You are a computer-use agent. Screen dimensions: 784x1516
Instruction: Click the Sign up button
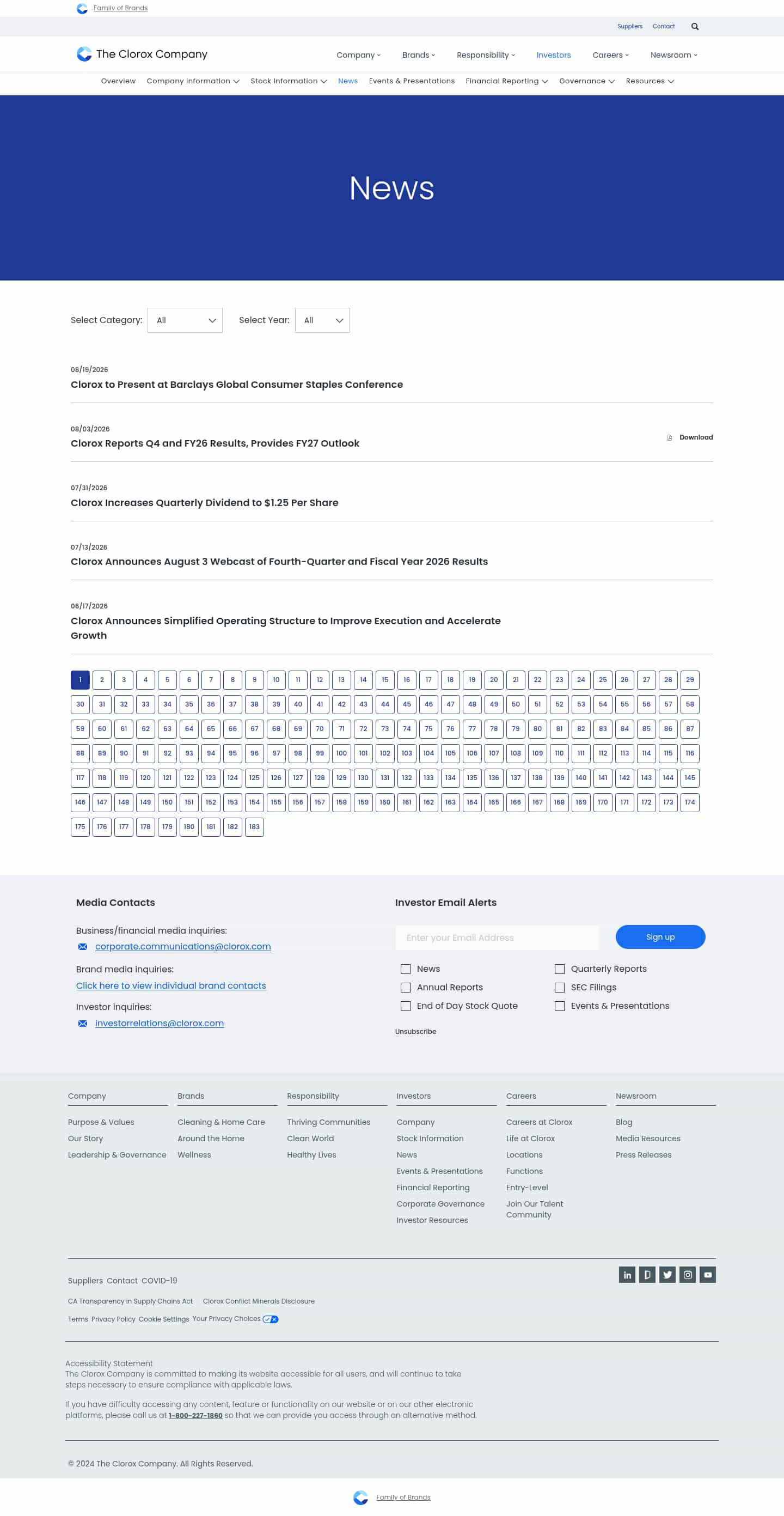pyautogui.click(x=660, y=937)
